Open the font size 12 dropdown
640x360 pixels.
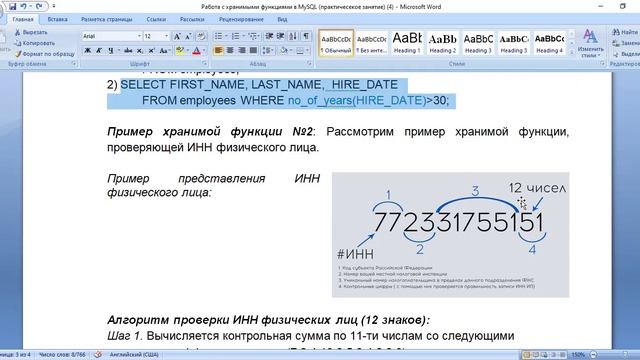pyautogui.click(x=166, y=36)
